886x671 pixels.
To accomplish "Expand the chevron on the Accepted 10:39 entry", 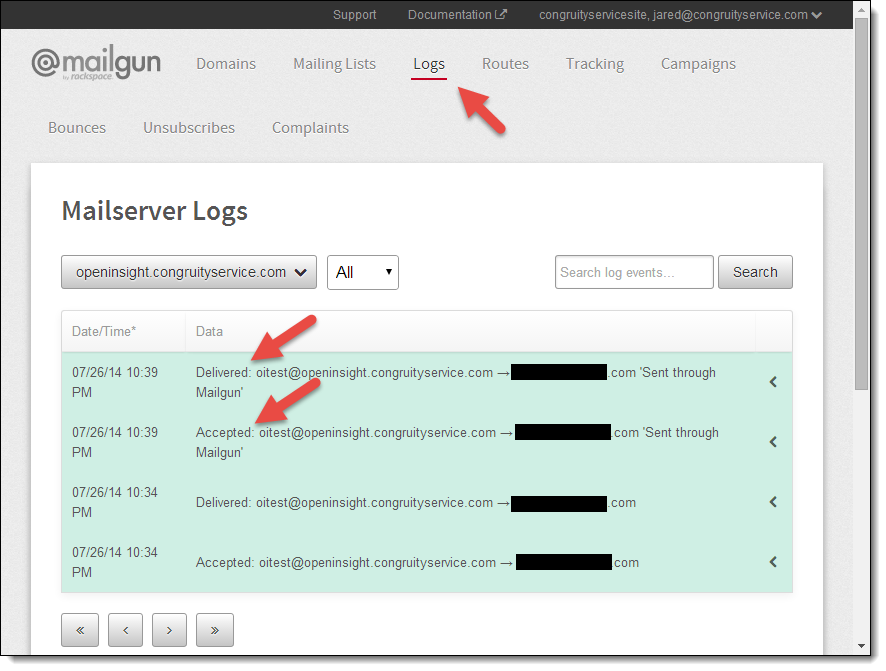I will click(x=772, y=442).
